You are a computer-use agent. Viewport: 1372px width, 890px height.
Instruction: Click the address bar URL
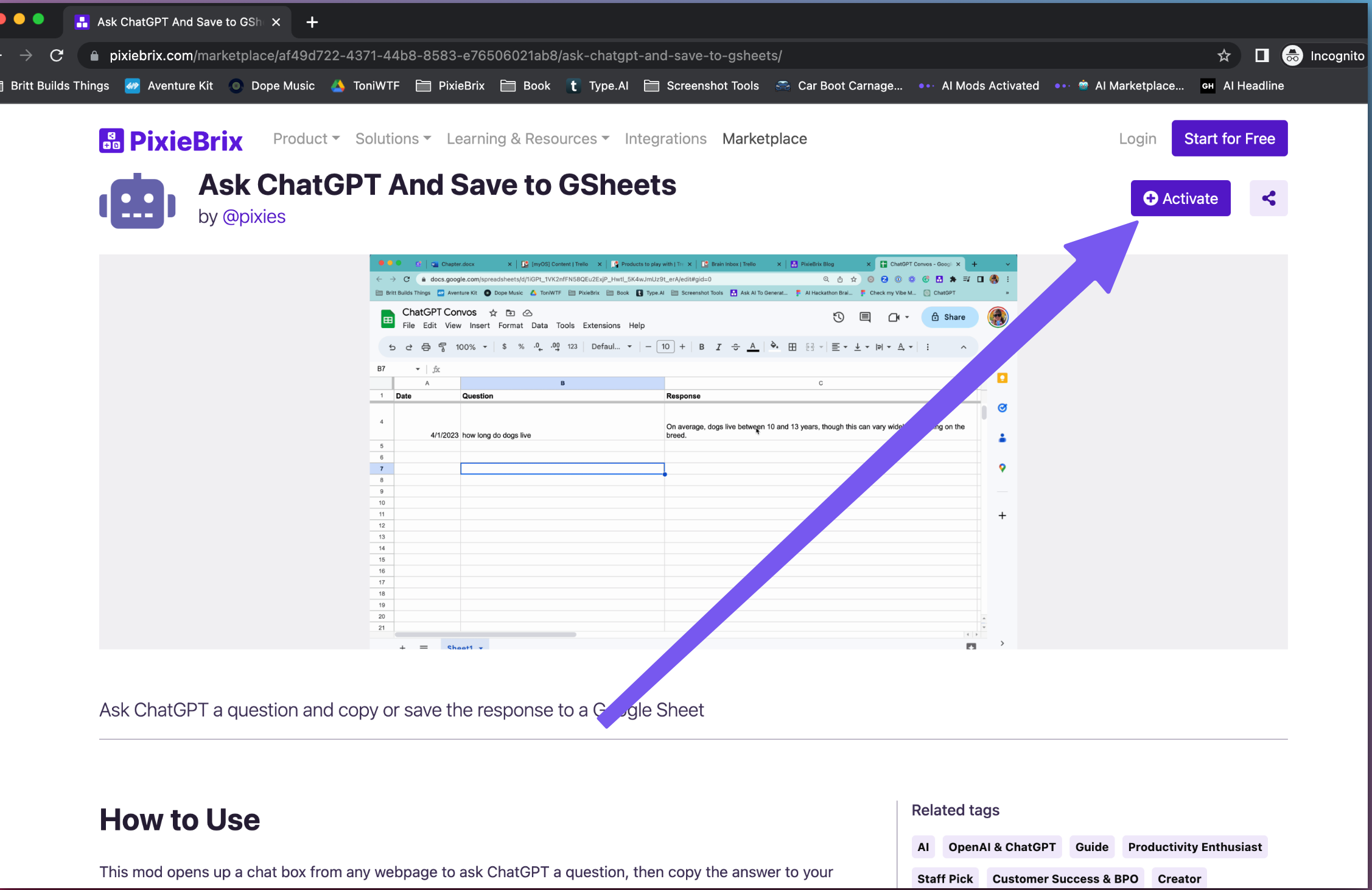(444, 56)
